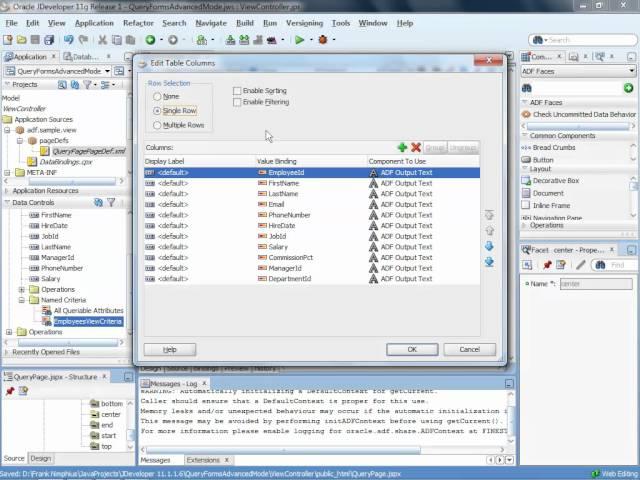Viewport: 640px width, 480px height.
Task: Switch to the Design tab in Structure panel
Action: coord(41,458)
